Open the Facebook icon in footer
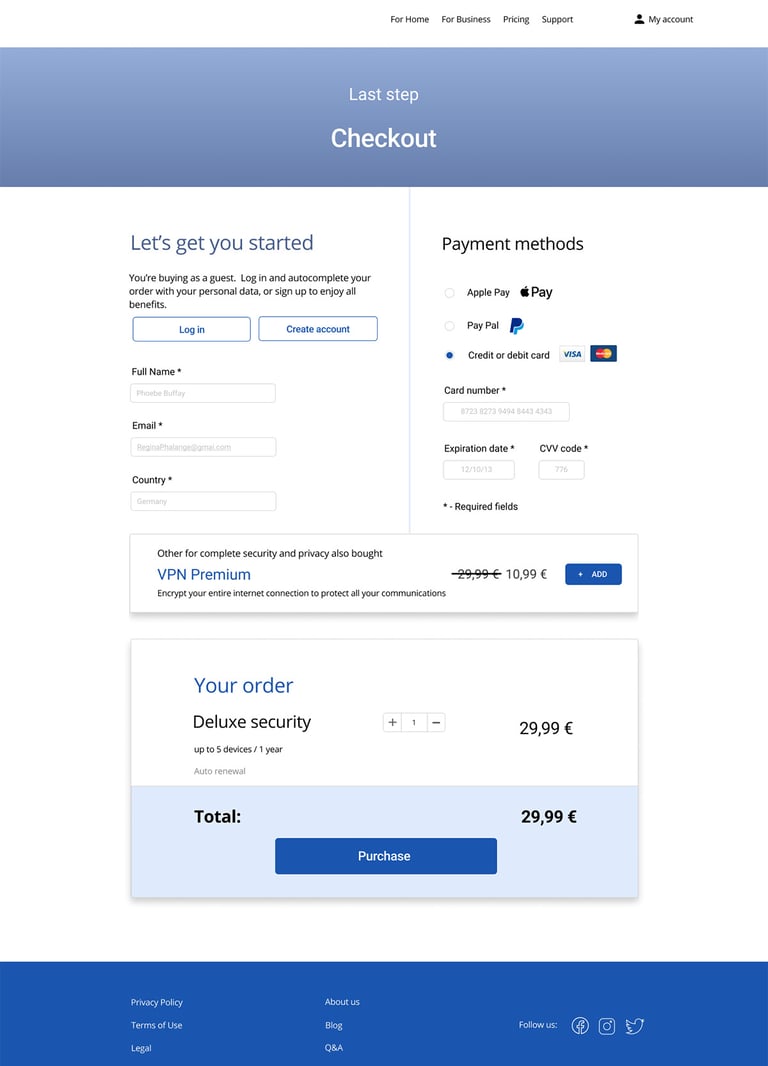Image resolution: width=768 pixels, height=1066 pixels. click(580, 1025)
